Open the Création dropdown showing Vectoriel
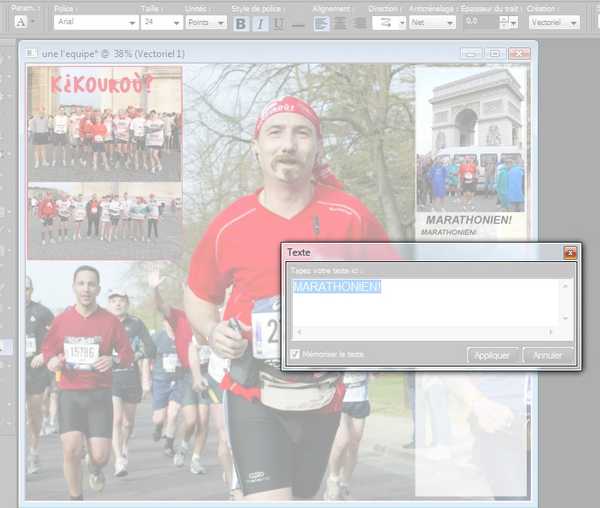The width and height of the screenshot is (600, 508). tap(554, 23)
